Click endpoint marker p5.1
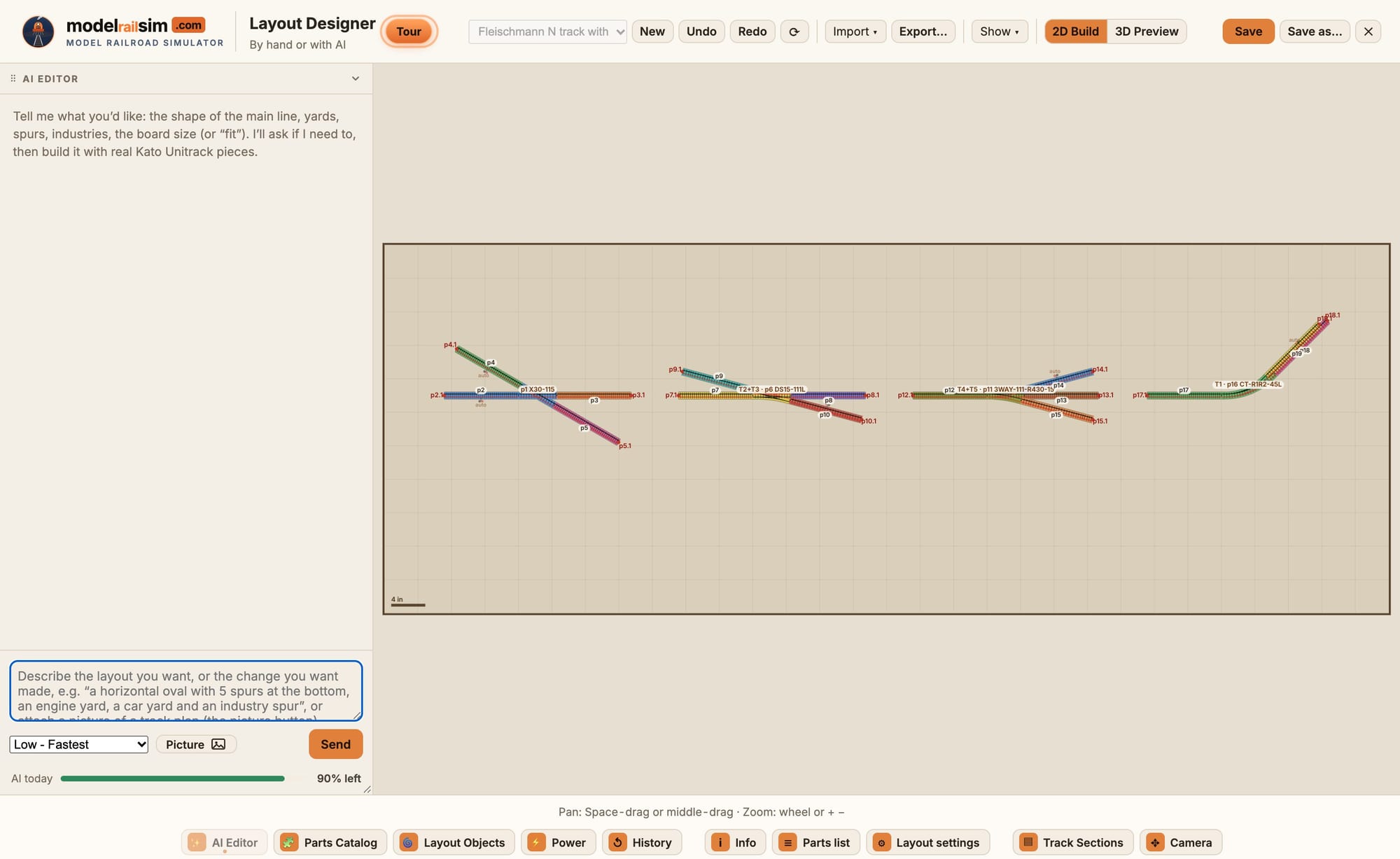 (x=625, y=446)
